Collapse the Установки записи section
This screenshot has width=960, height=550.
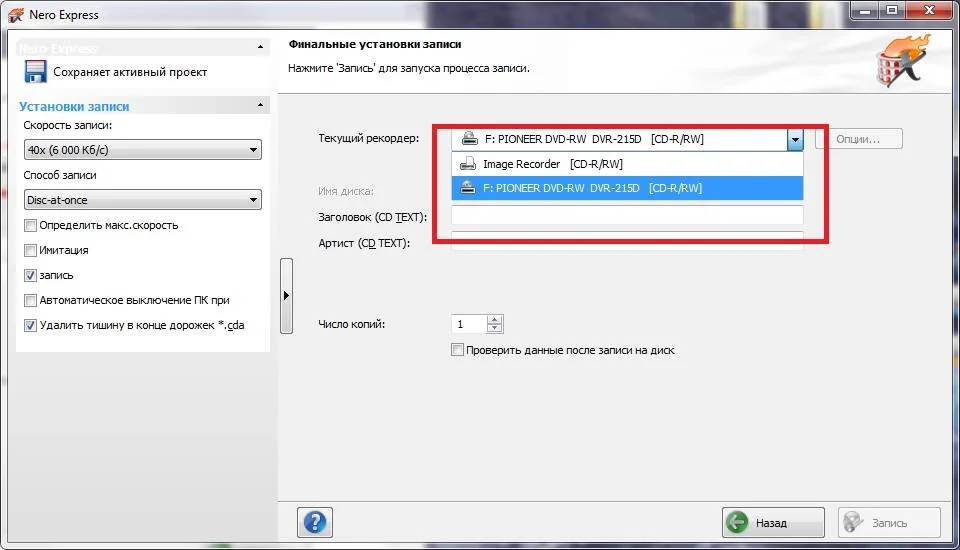[260, 105]
